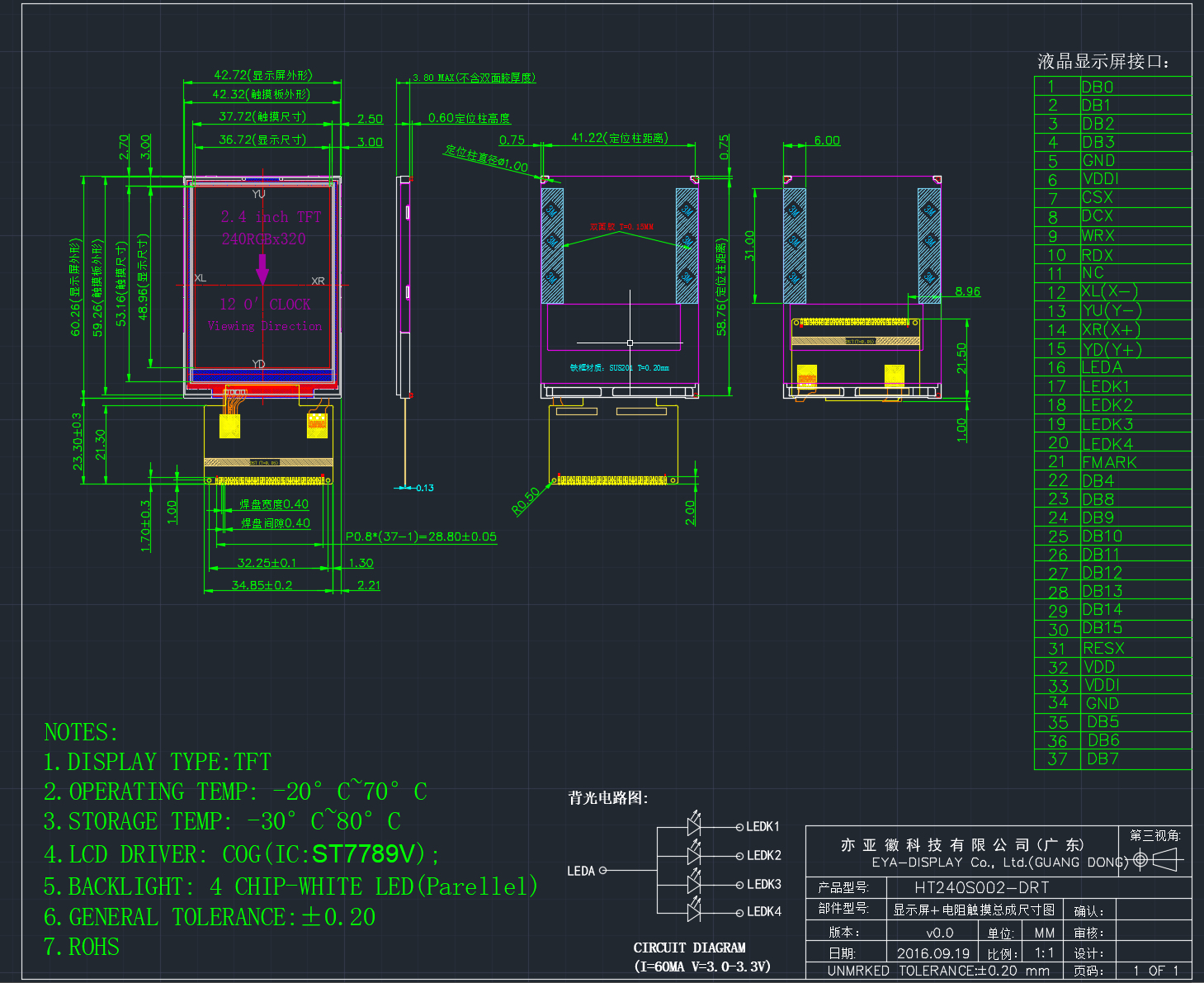The height and width of the screenshot is (983, 1204).
Task: Click the 6.00 dimension label
Action: pyautogui.click(x=827, y=140)
